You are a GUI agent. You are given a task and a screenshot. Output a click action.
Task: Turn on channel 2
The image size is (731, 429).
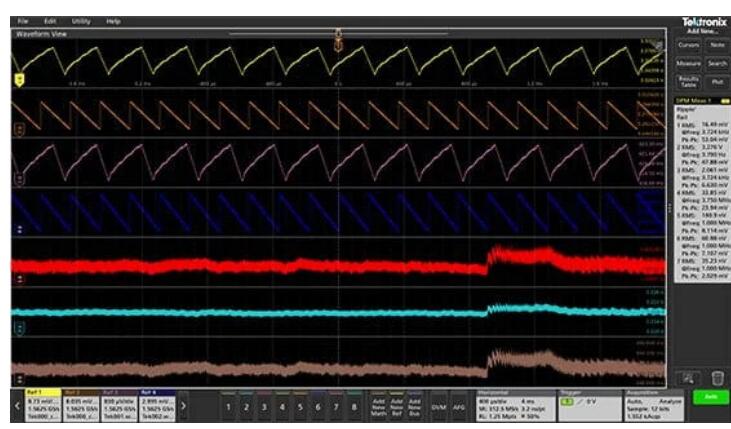(246, 407)
